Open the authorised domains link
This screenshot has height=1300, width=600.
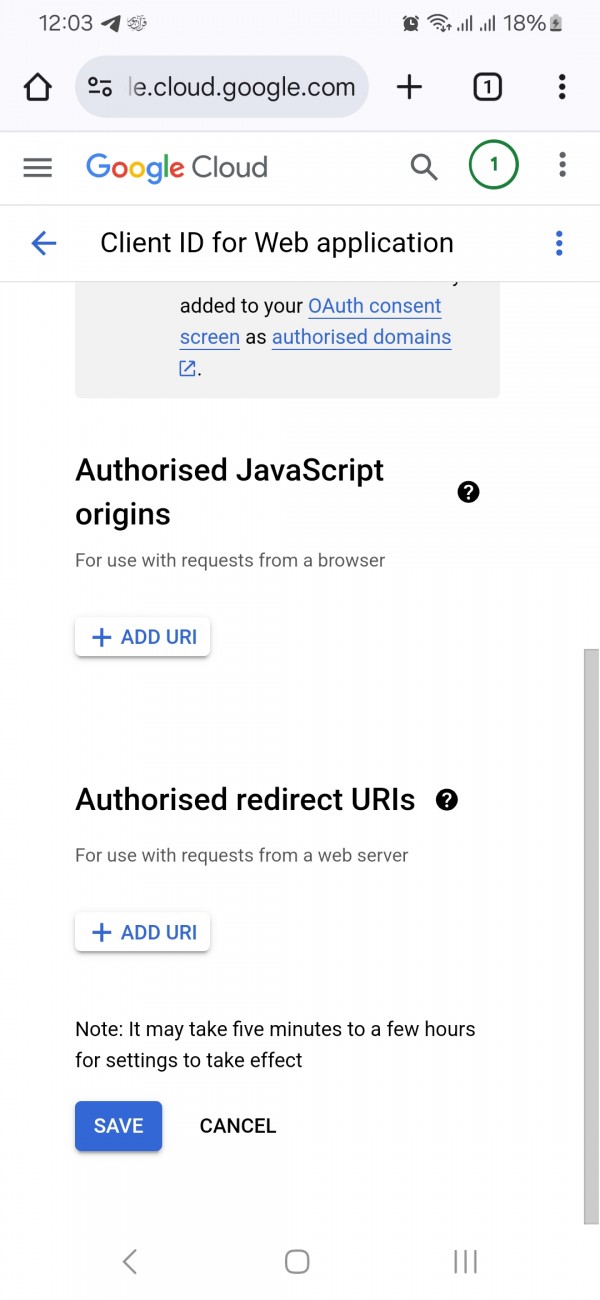(x=361, y=338)
